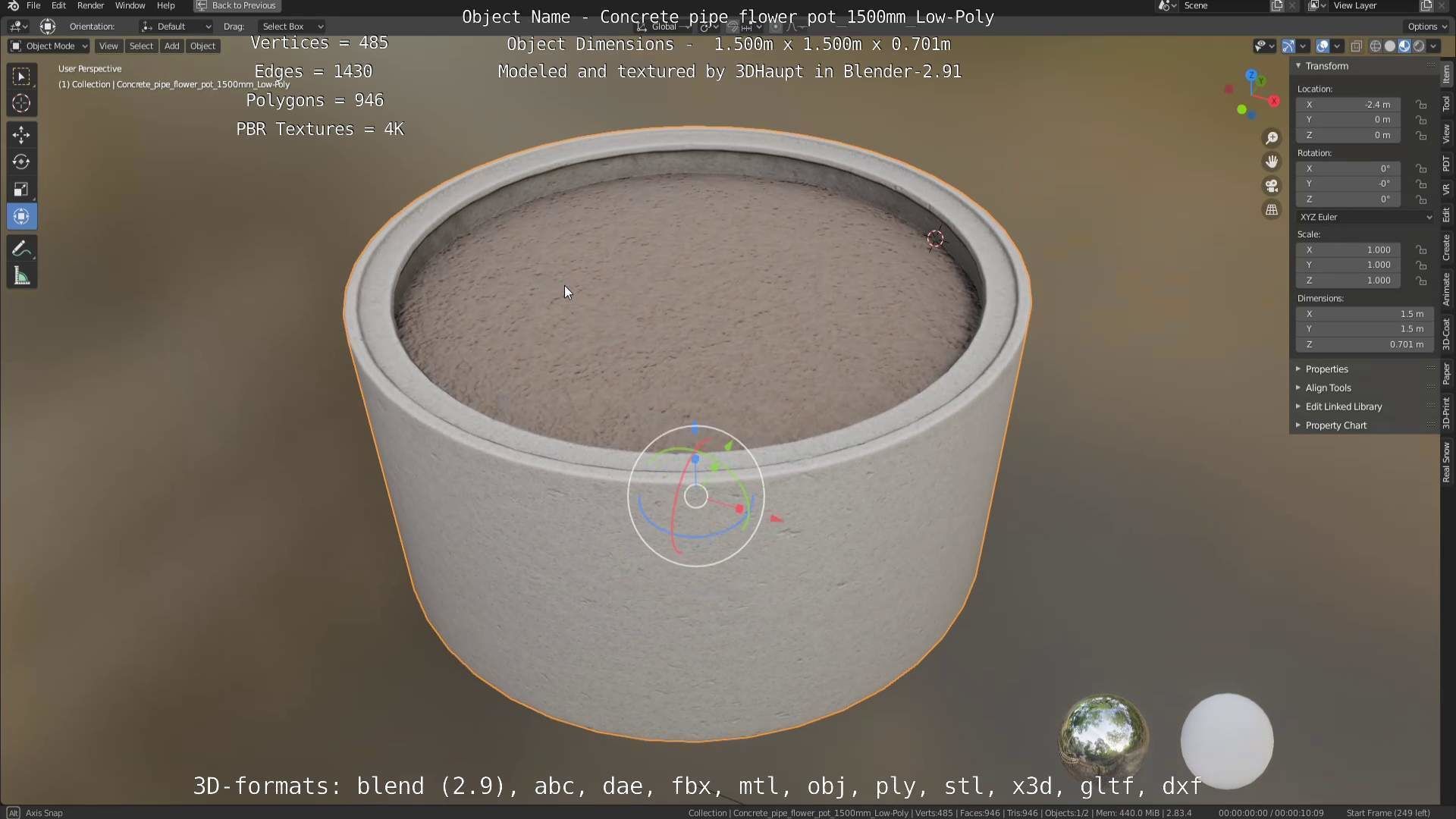The width and height of the screenshot is (1456, 819).
Task: Select the Annotate tool
Action: [21, 249]
